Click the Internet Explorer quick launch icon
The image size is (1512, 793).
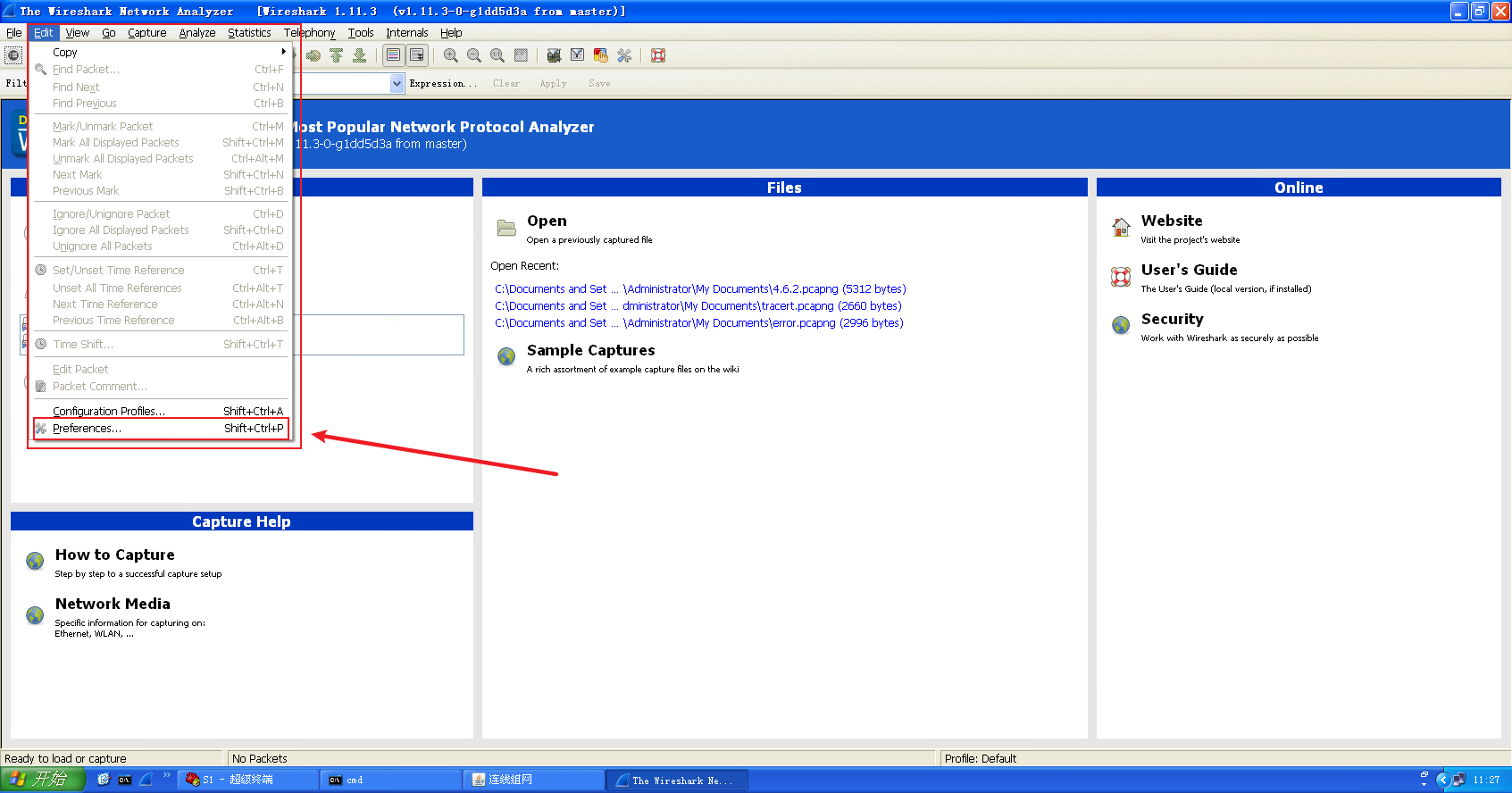pyautogui.click(x=104, y=780)
